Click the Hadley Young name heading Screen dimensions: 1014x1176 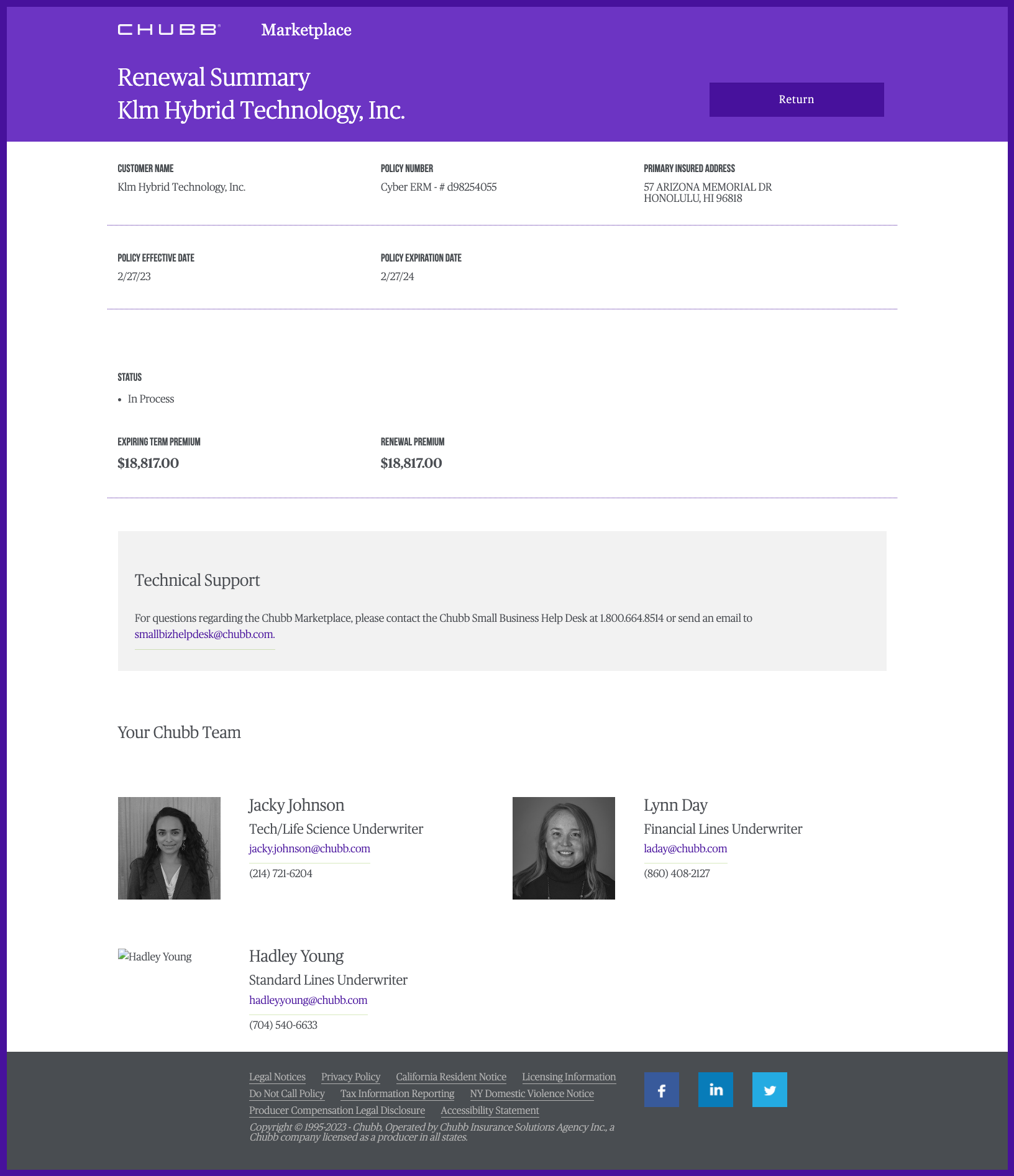pyautogui.click(x=296, y=956)
